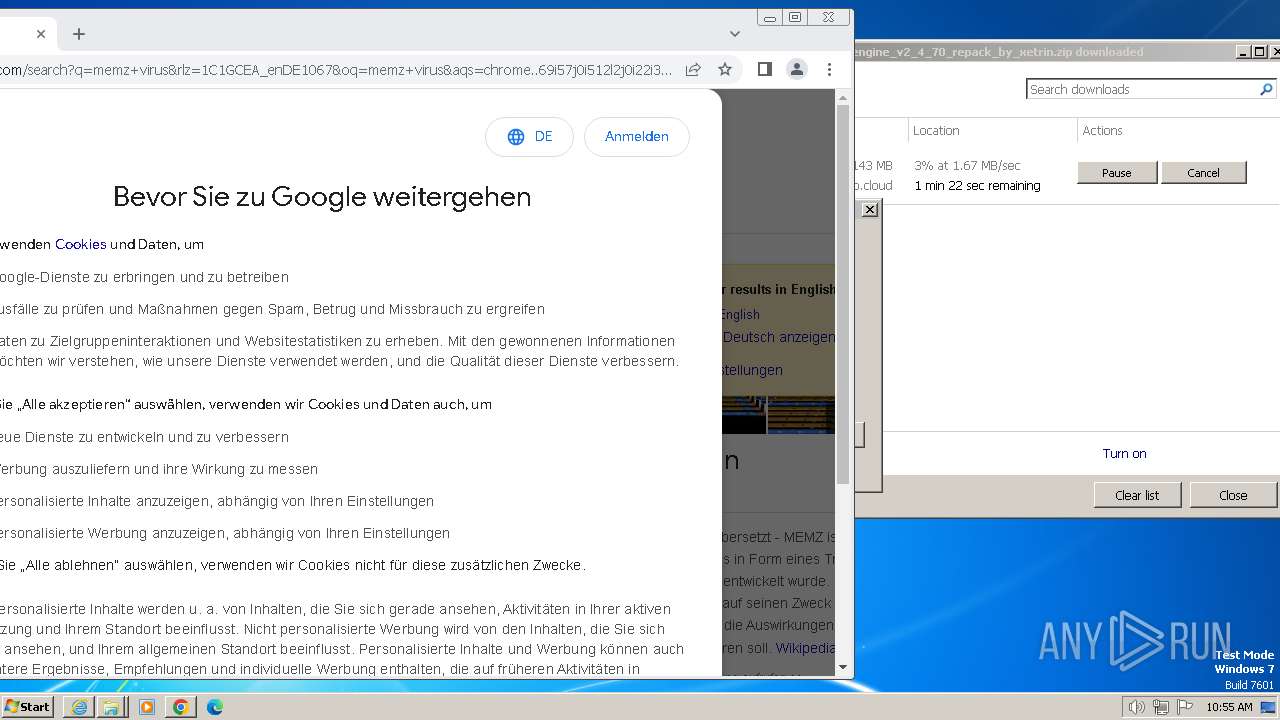This screenshot has width=1280, height=720.
Task: Open the Windows Start menu
Action: [28, 707]
